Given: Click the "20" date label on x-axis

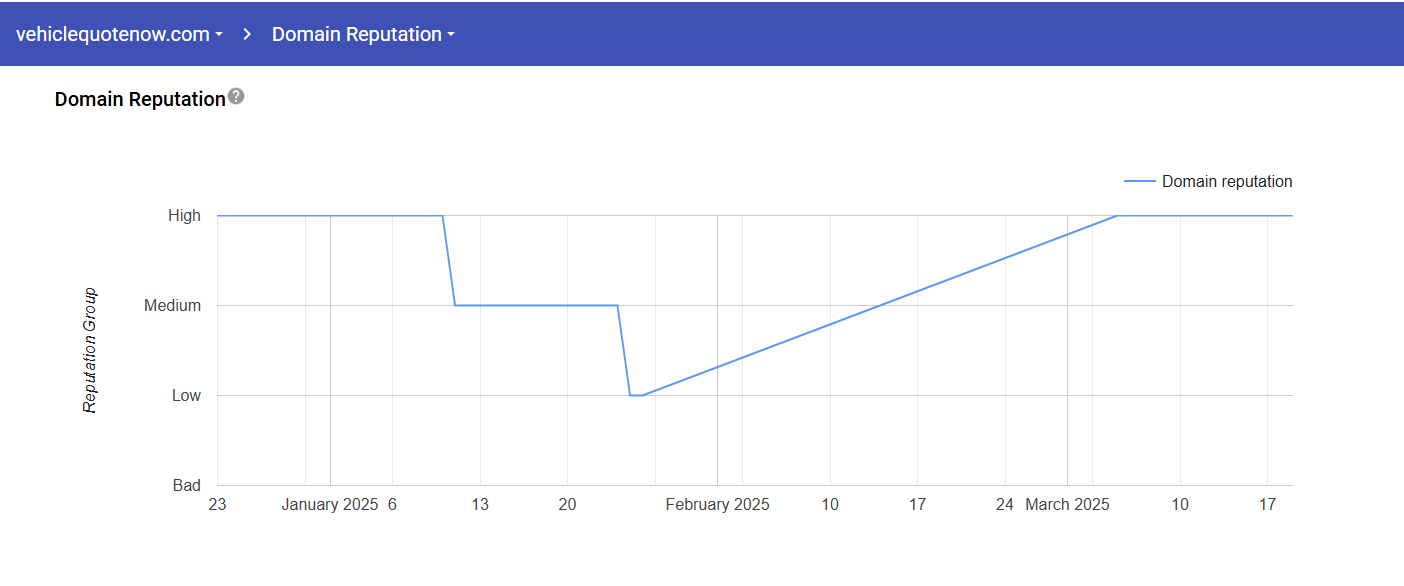Looking at the screenshot, I should point(567,505).
